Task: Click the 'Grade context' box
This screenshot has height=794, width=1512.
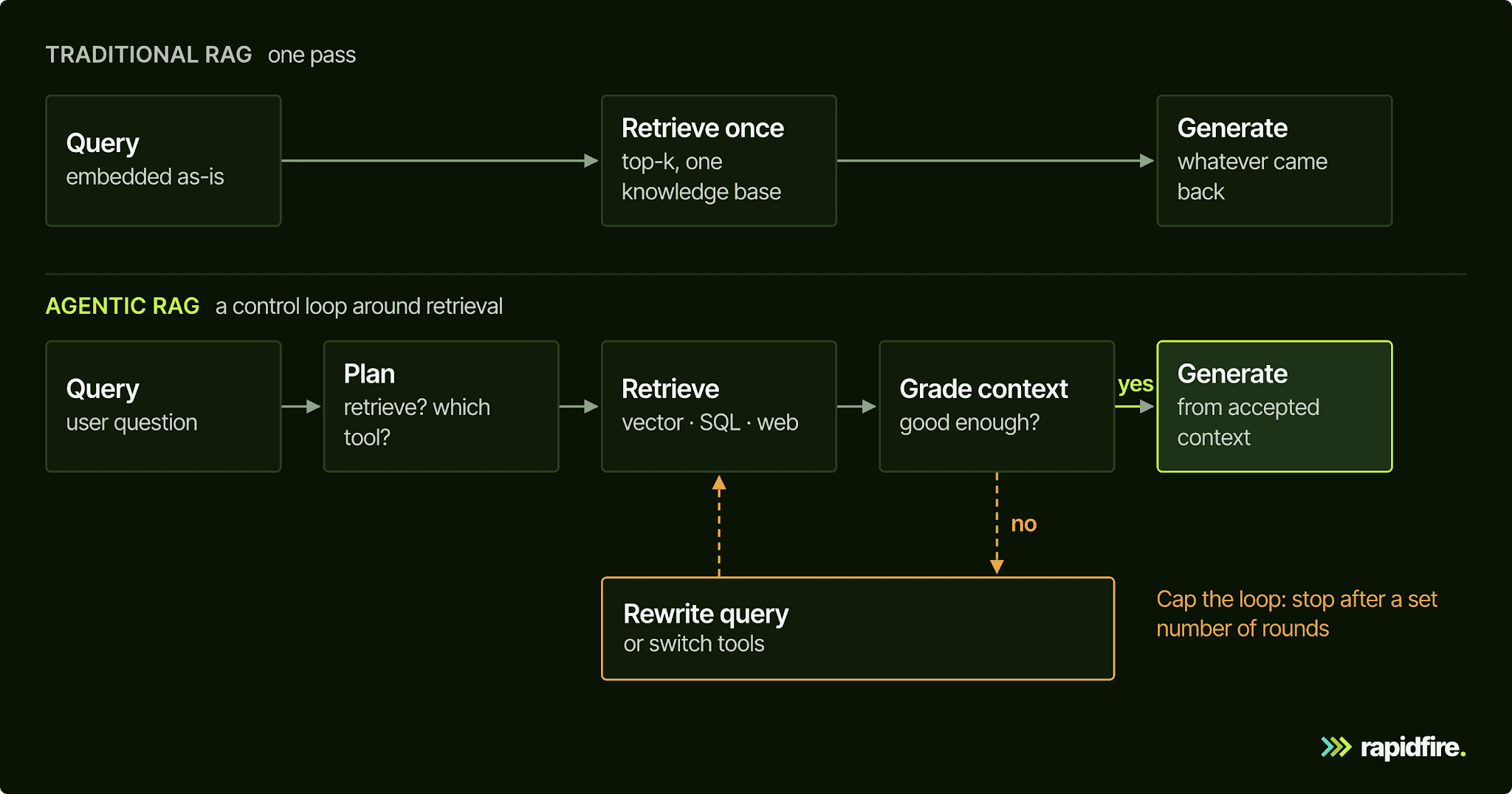Action: point(997,406)
